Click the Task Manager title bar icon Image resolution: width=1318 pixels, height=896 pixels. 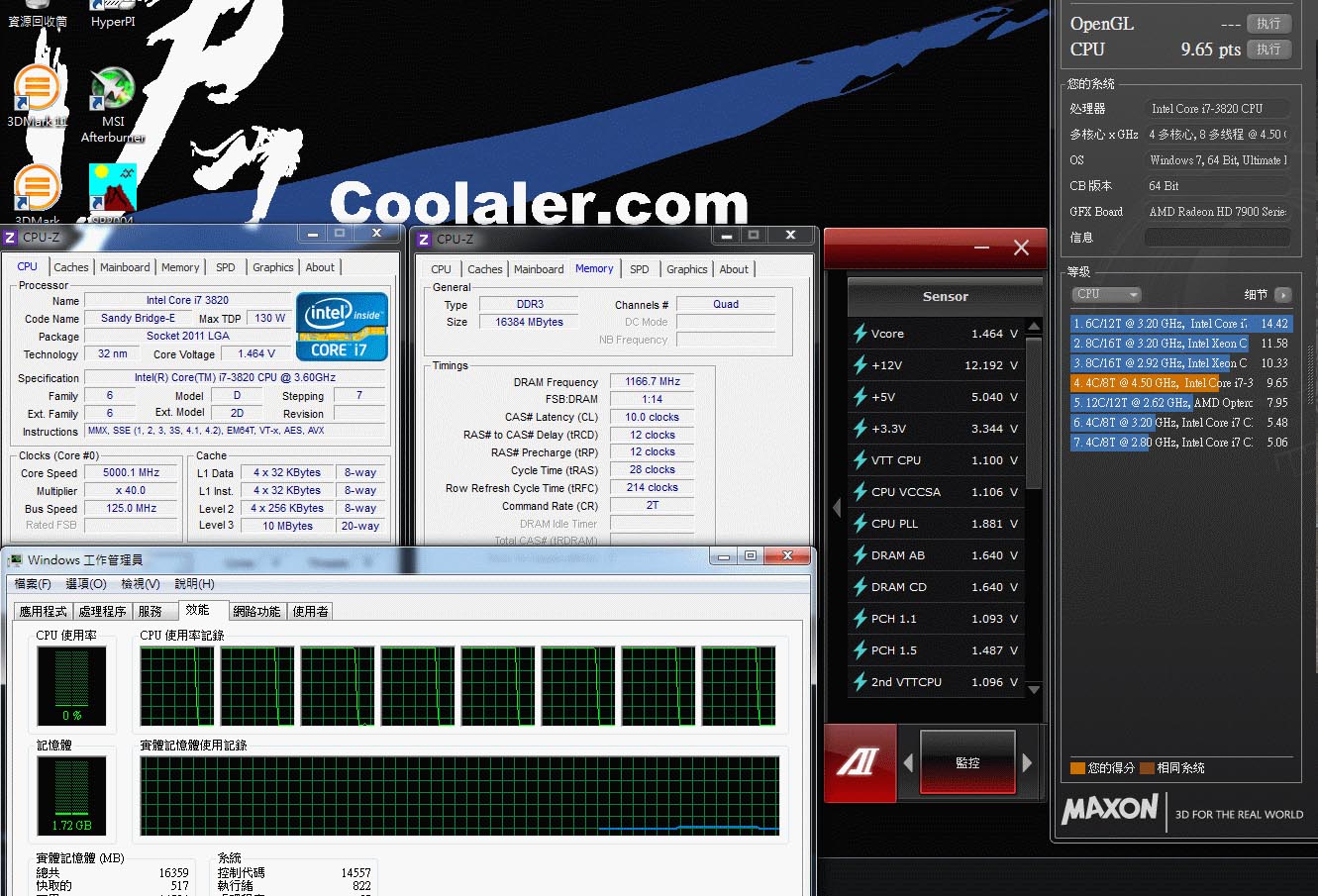[x=14, y=560]
